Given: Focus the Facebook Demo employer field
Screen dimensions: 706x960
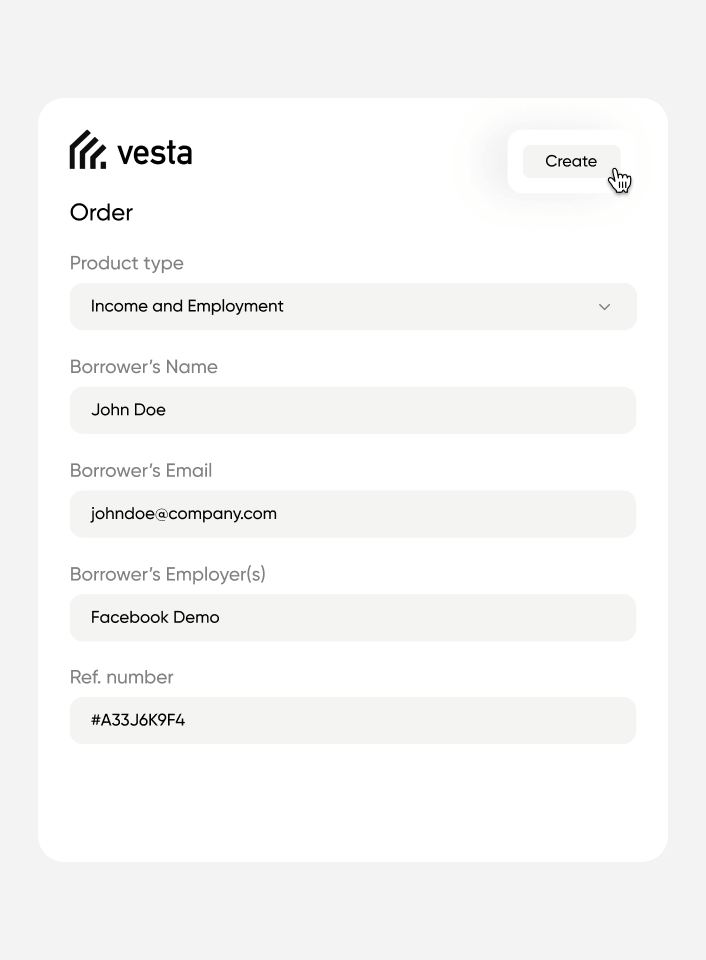Looking at the screenshot, I should (x=352, y=617).
